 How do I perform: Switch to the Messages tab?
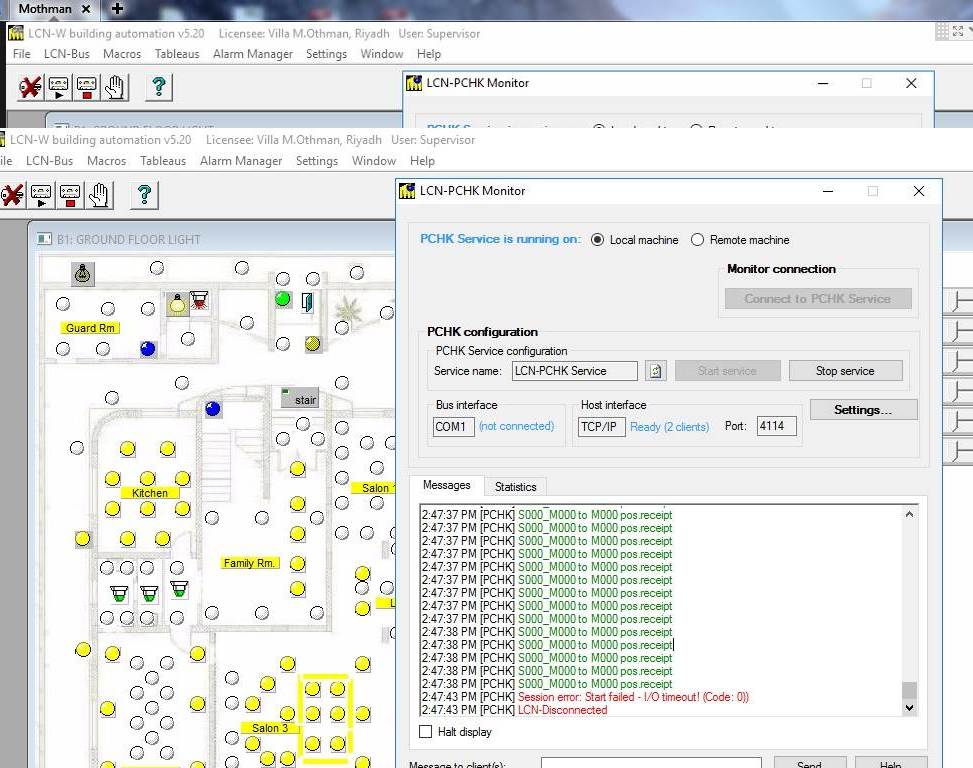[x=446, y=485]
